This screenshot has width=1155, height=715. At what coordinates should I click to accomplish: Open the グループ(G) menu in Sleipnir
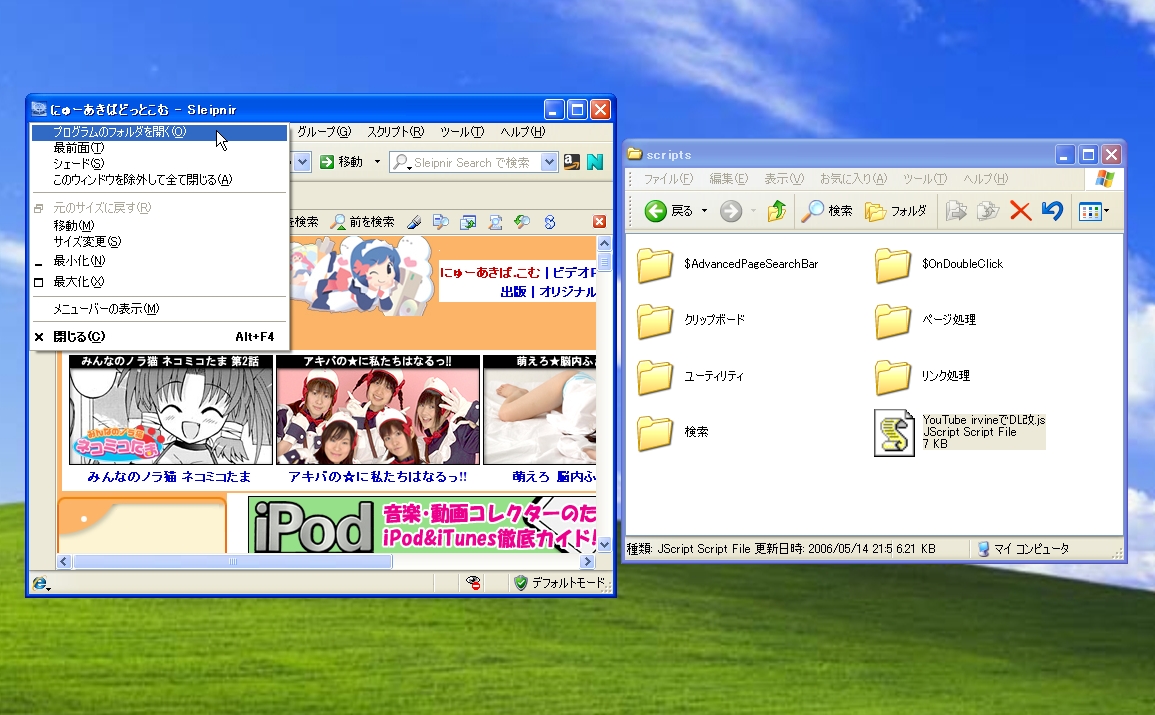(x=324, y=132)
